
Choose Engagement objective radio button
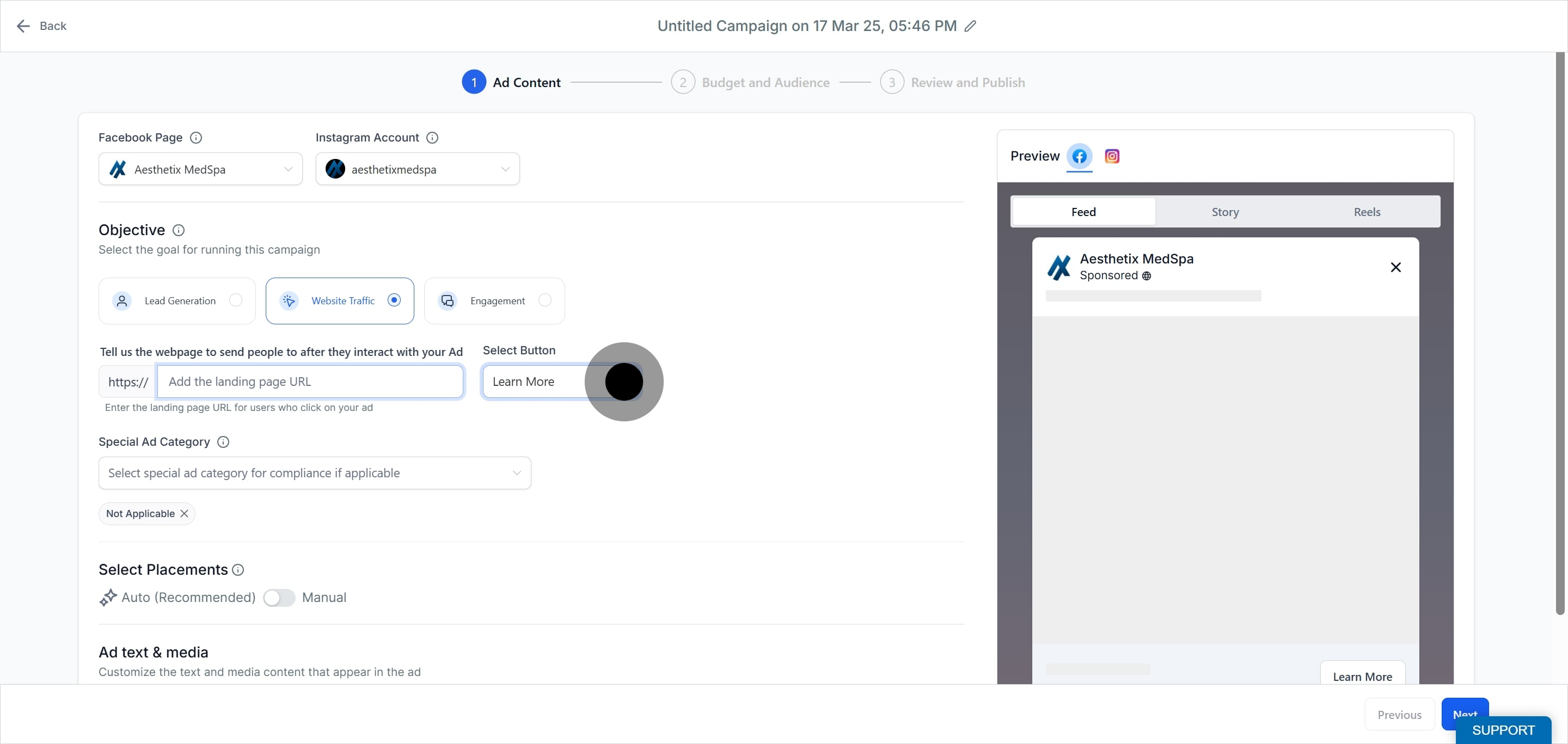pos(545,300)
